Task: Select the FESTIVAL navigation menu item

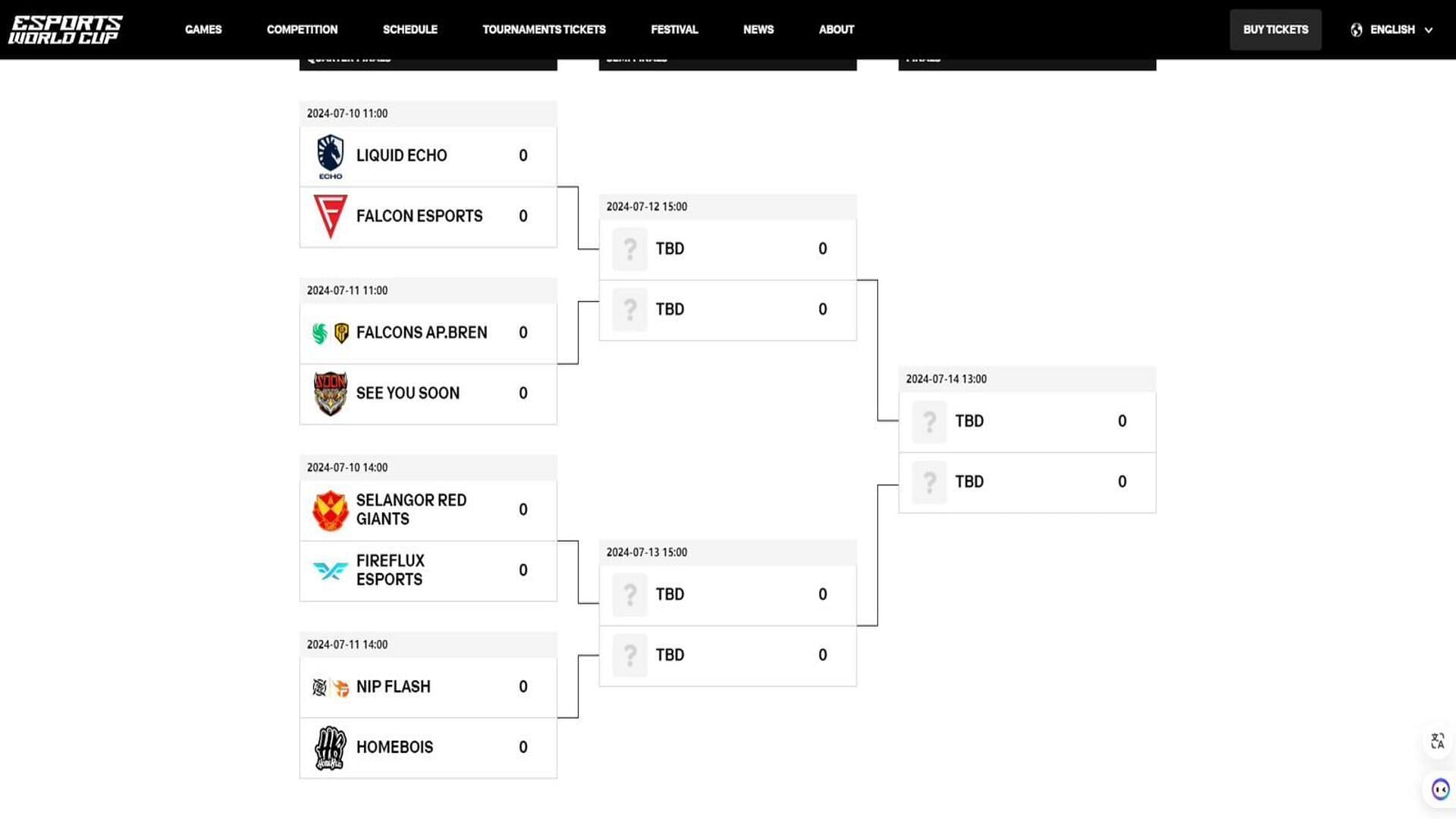Action: tap(674, 29)
